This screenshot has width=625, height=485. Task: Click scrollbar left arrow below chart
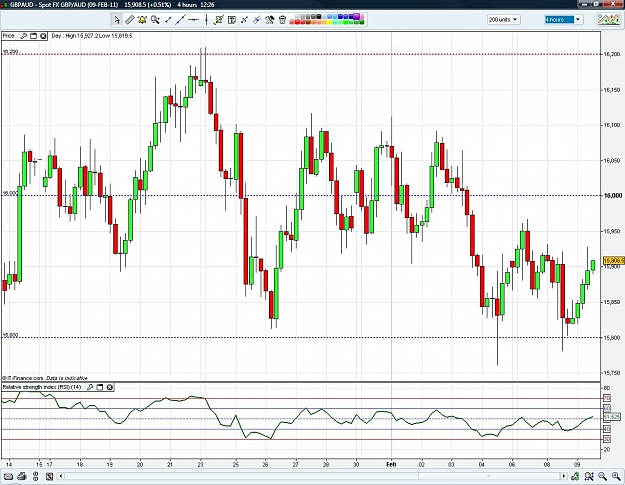pos(61,476)
